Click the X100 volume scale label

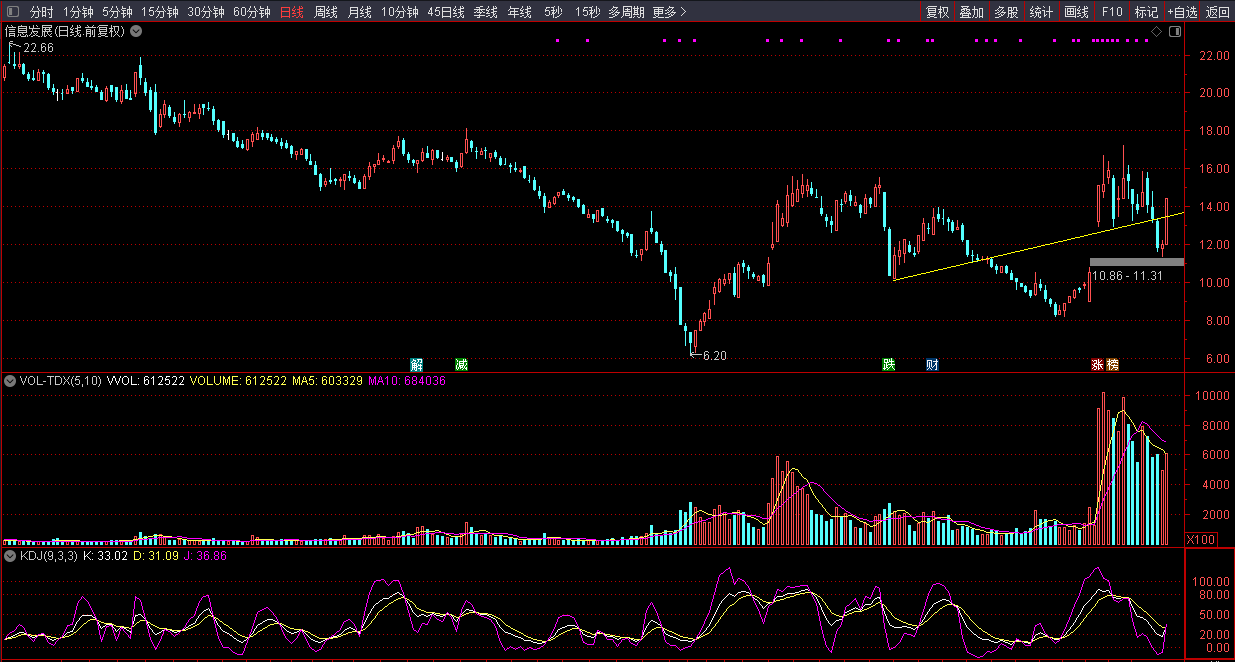click(x=1199, y=539)
